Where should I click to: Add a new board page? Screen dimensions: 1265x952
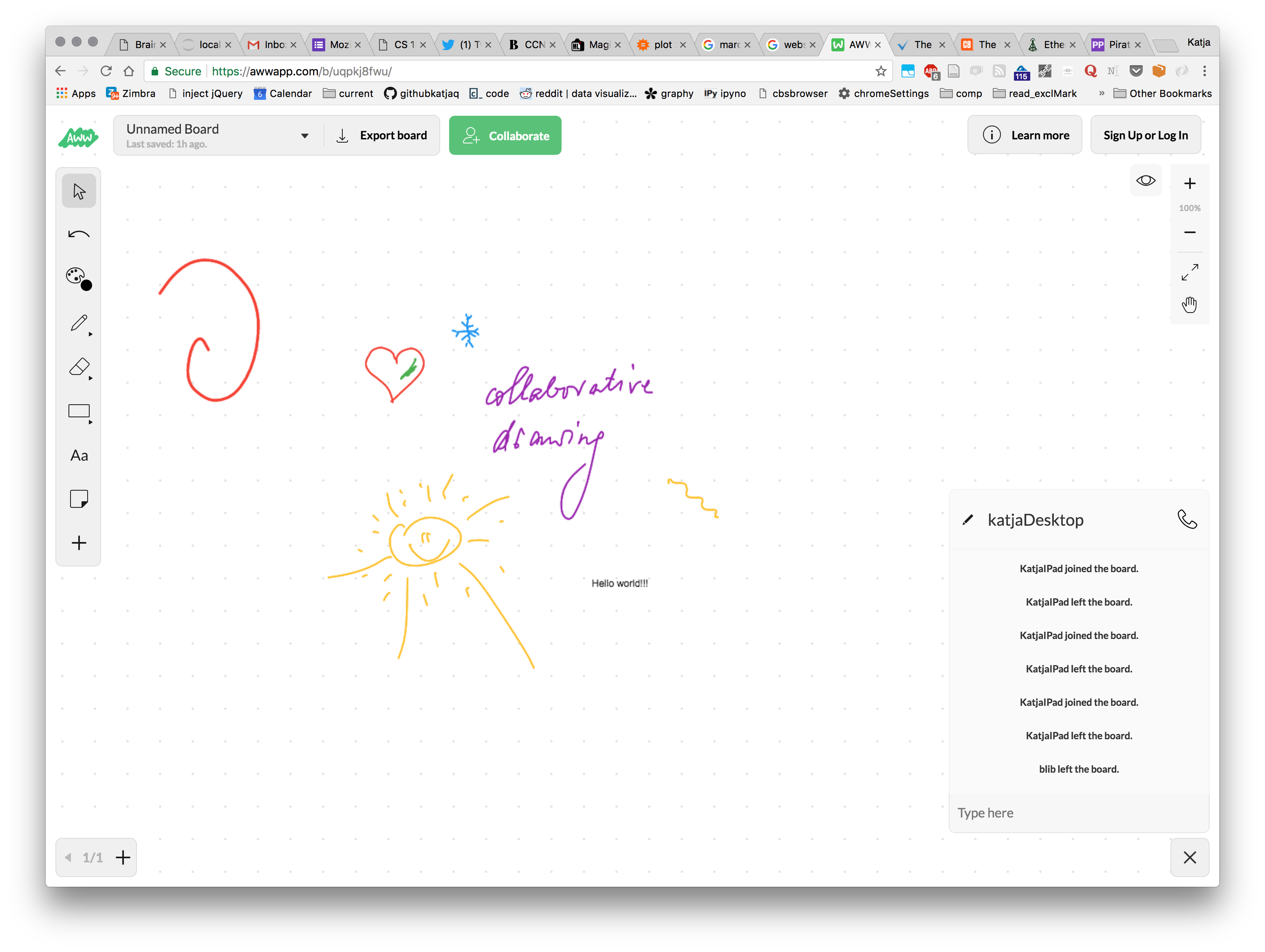[123, 857]
